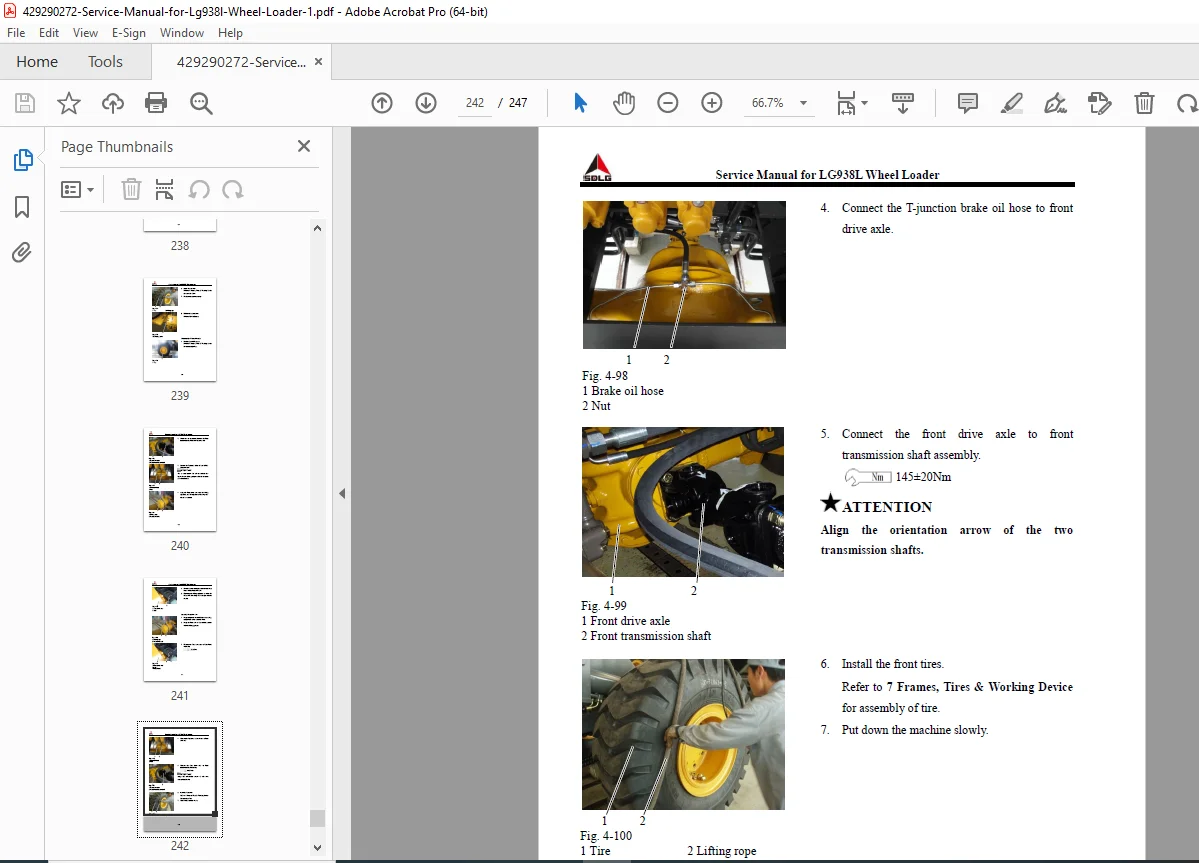Image resolution: width=1199 pixels, height=863 pixels.
Task: Click the trash icon in the main toolbar
Action: [x=1144, y=102]
